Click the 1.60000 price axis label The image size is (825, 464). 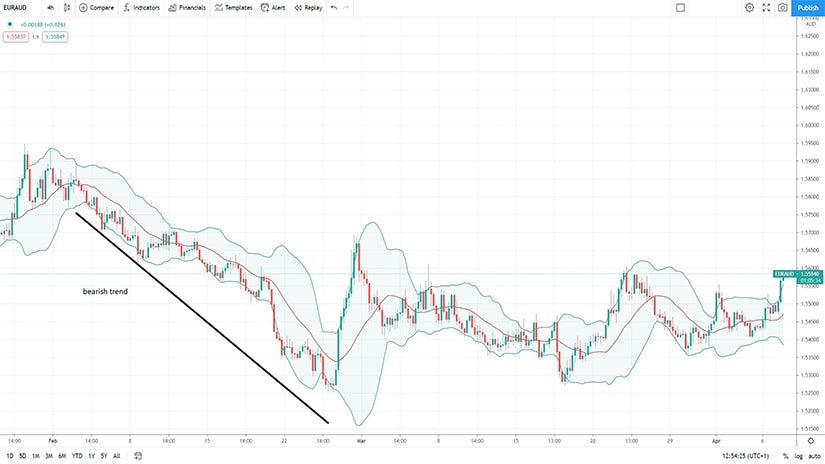pos(811,125)
